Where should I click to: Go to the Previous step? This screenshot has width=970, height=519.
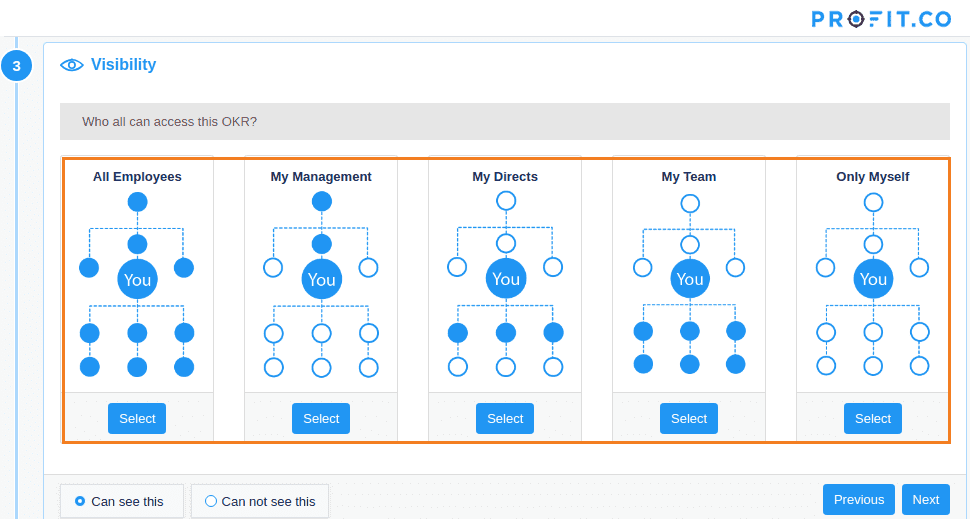(x=859, y=499)
